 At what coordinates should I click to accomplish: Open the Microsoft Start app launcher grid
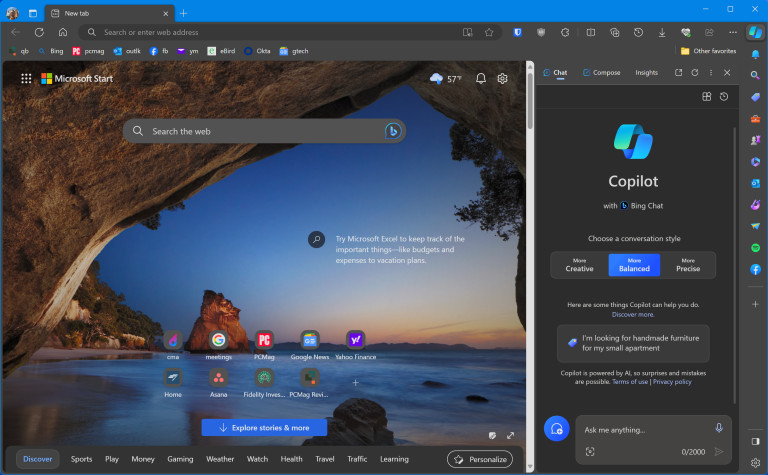pos(26,78)
